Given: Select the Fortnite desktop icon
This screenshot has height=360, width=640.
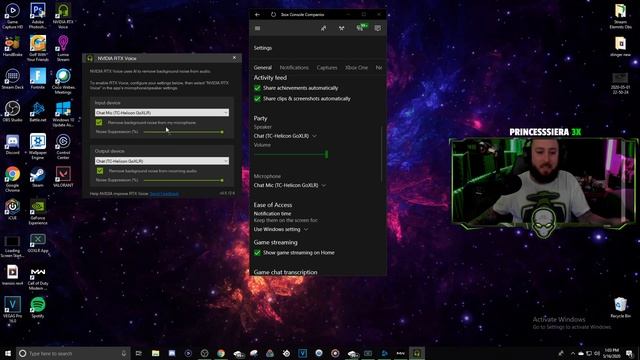Looking at the screenshot, I should (x=38, y=79).
